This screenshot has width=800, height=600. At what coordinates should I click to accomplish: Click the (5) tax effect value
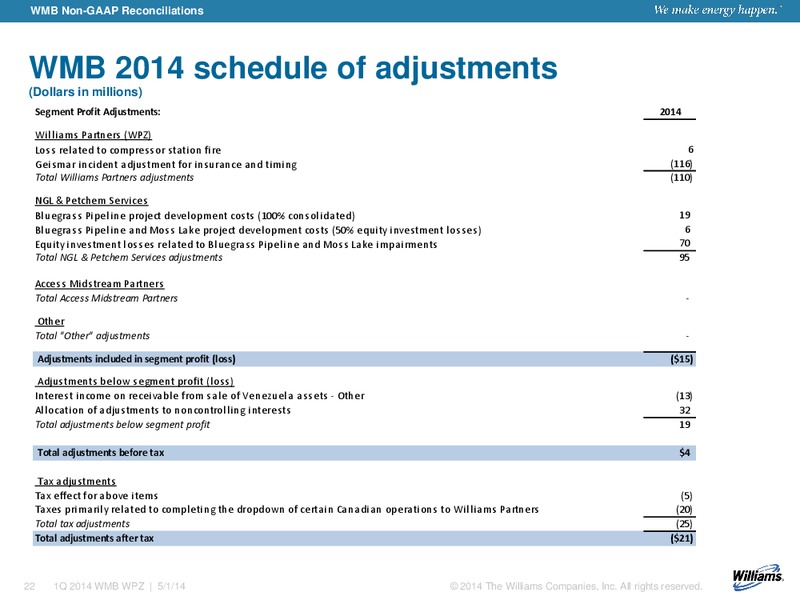pos(686,495)
